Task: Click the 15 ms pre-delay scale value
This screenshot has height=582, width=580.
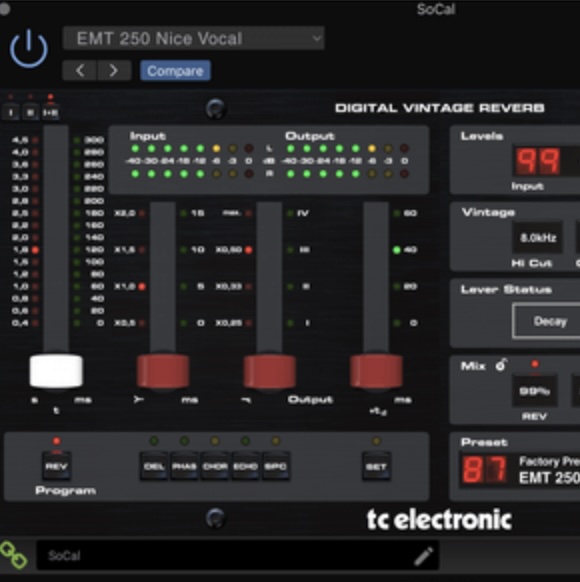Action: 197,213
